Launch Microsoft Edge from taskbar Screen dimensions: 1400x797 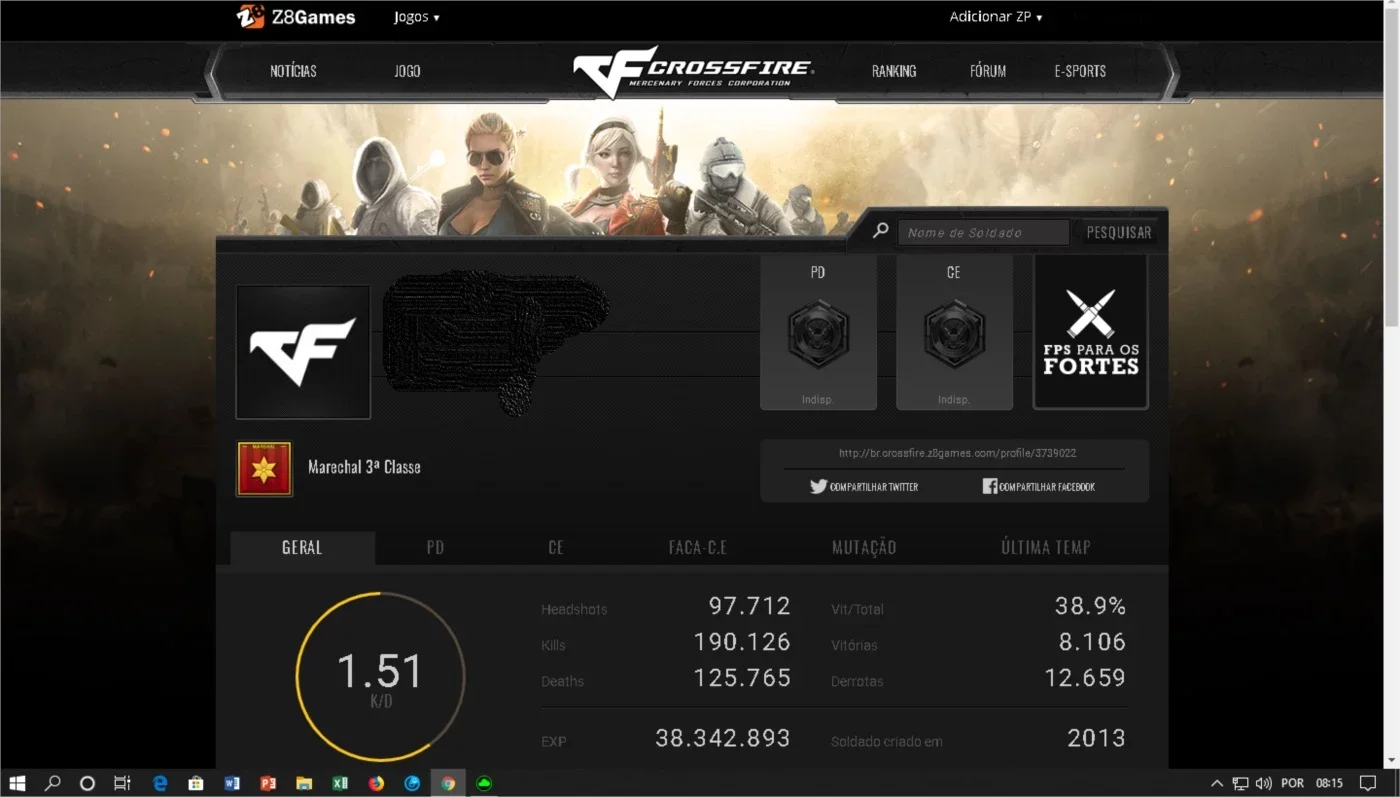click(160, 783)
